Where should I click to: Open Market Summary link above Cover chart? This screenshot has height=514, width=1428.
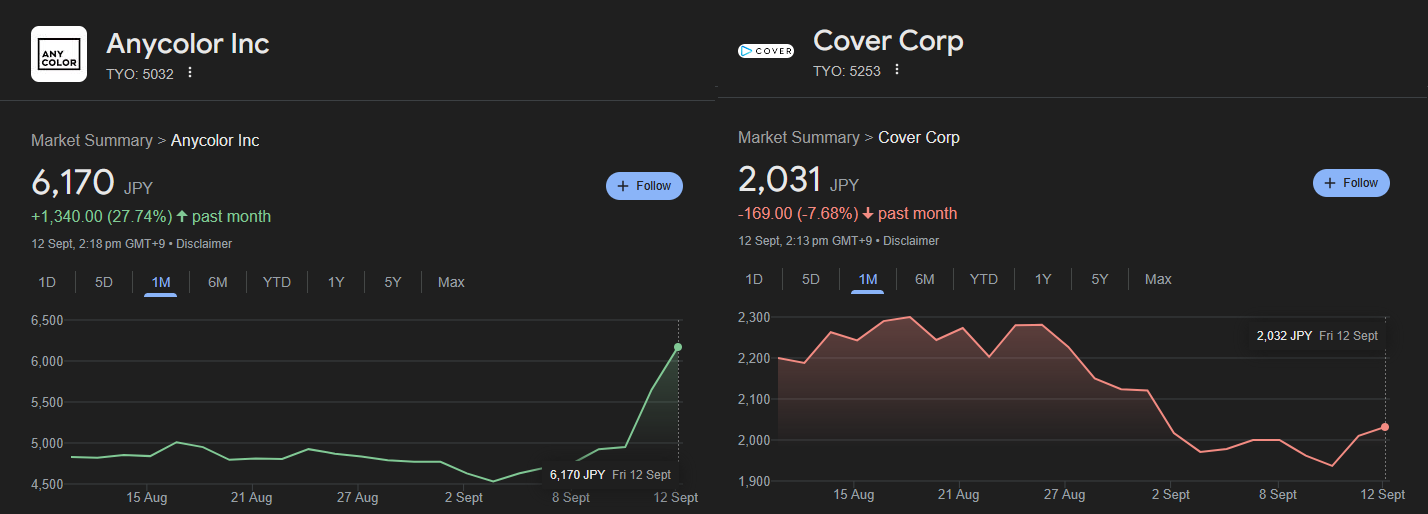point(799,137)
